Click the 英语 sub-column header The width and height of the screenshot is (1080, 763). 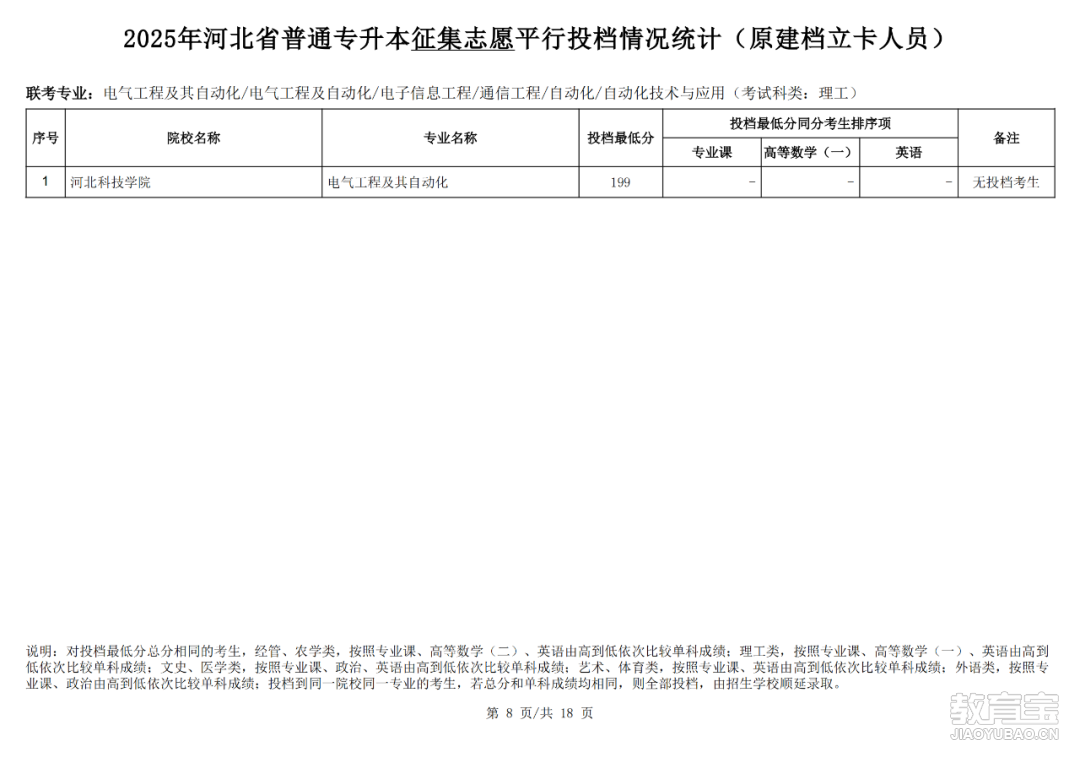908,152
